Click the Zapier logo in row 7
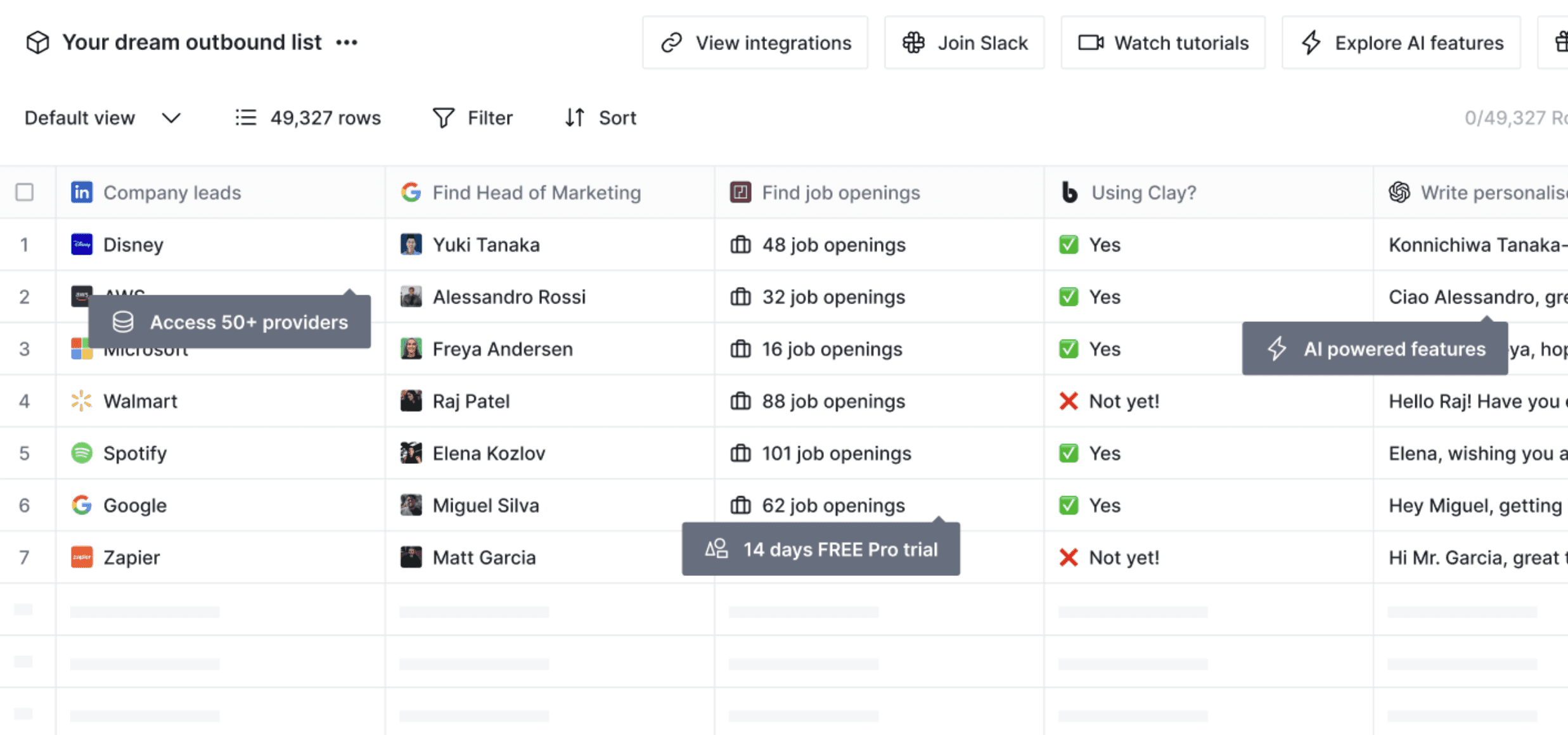Viewport: 1568px width, 735px height. pyautogui.click(x=82, y=557)
